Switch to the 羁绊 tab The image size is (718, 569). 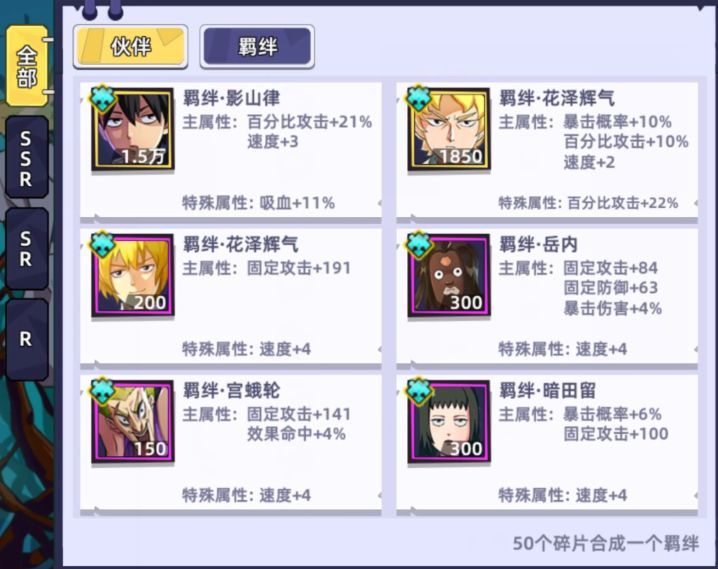[257, 47]
